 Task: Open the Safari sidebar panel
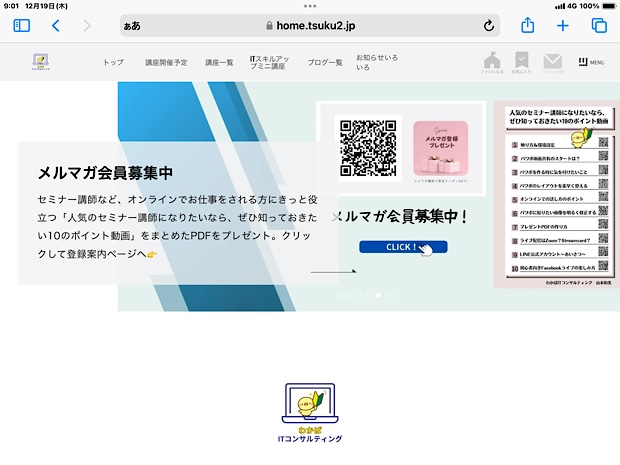coord(21,26)
